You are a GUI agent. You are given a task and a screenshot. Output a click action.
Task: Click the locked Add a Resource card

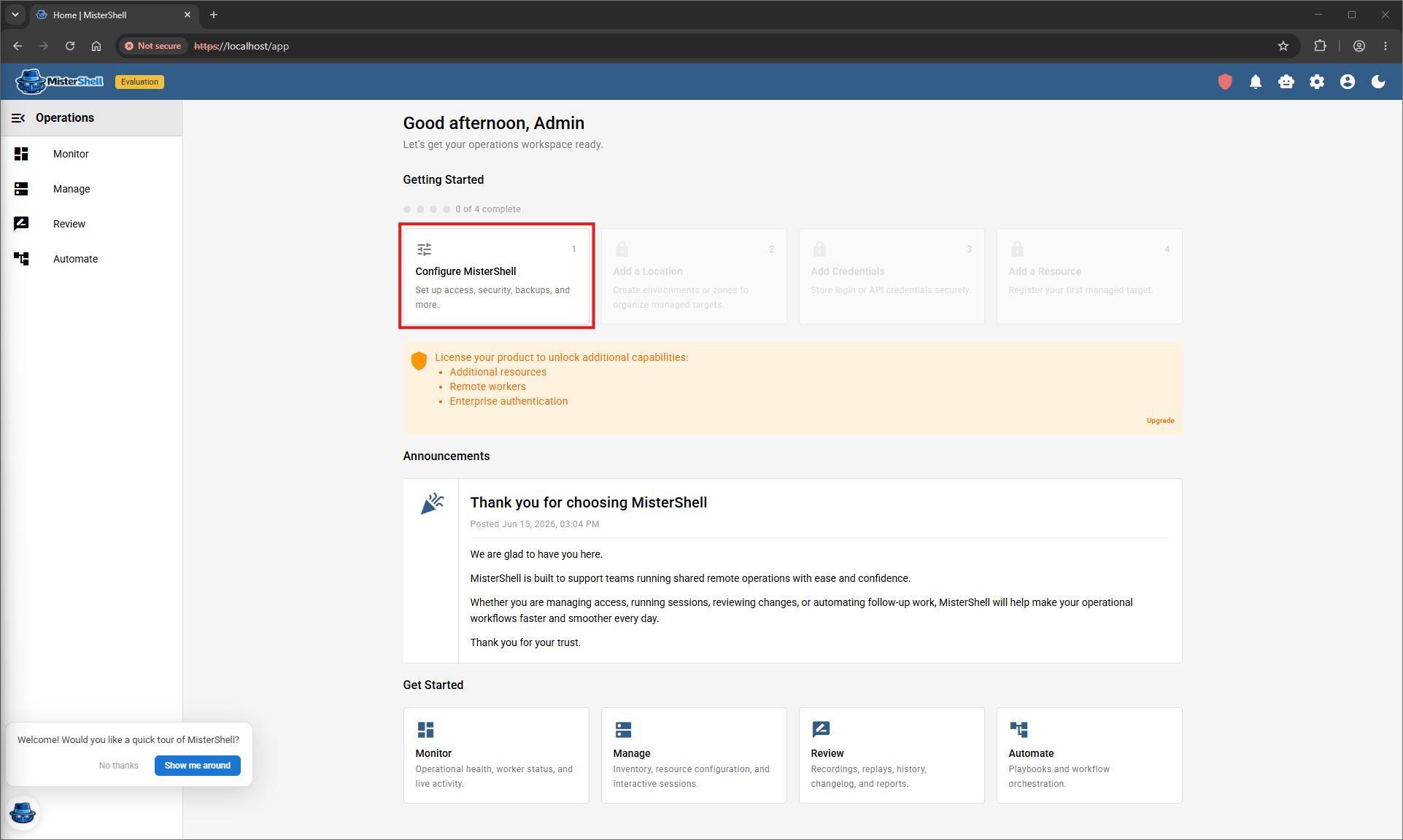pyautogui.click(x=1089, y=276)
